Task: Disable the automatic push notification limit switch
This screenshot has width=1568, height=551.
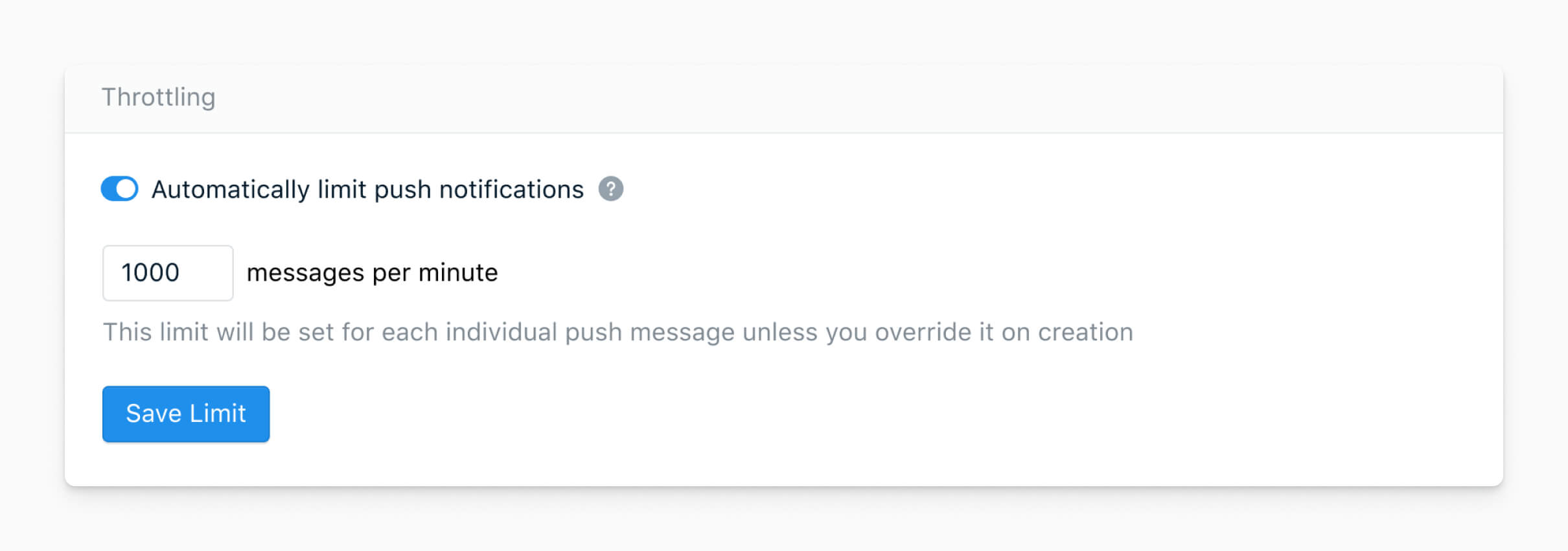Action: [x=119, y=189]
